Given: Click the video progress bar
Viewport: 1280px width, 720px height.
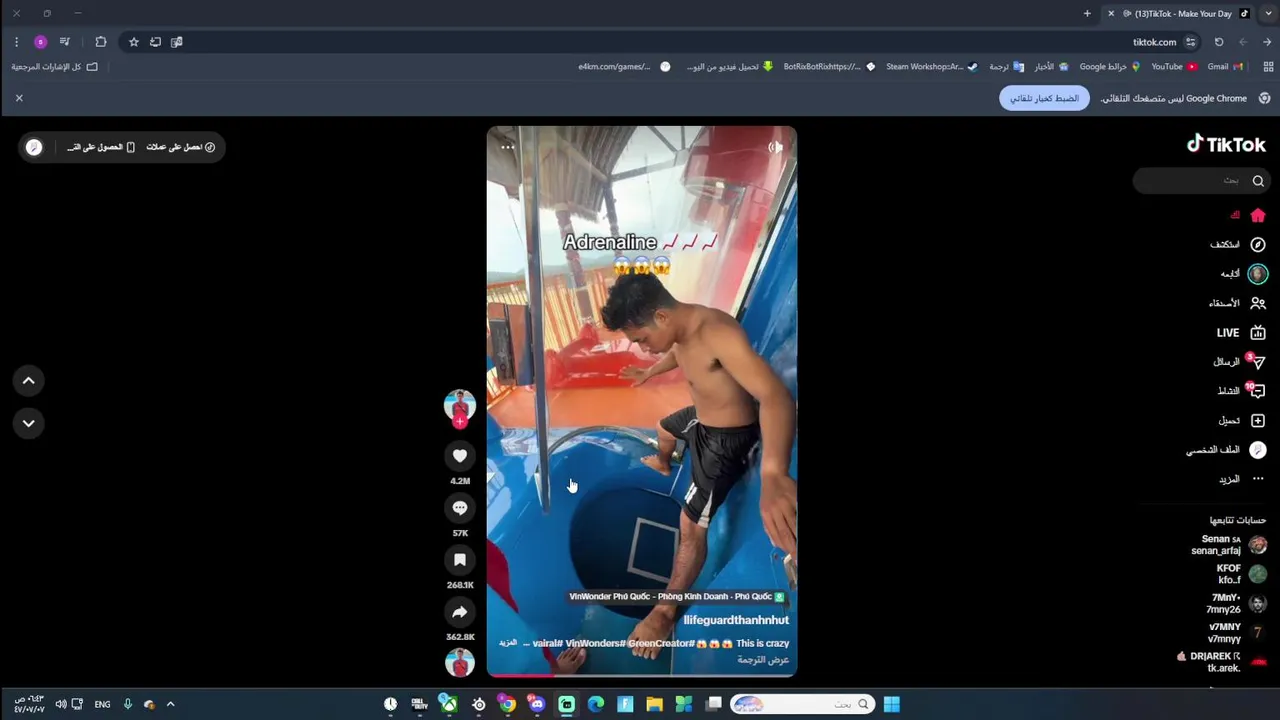Looking at the screenshot, I should coord(642,675).
